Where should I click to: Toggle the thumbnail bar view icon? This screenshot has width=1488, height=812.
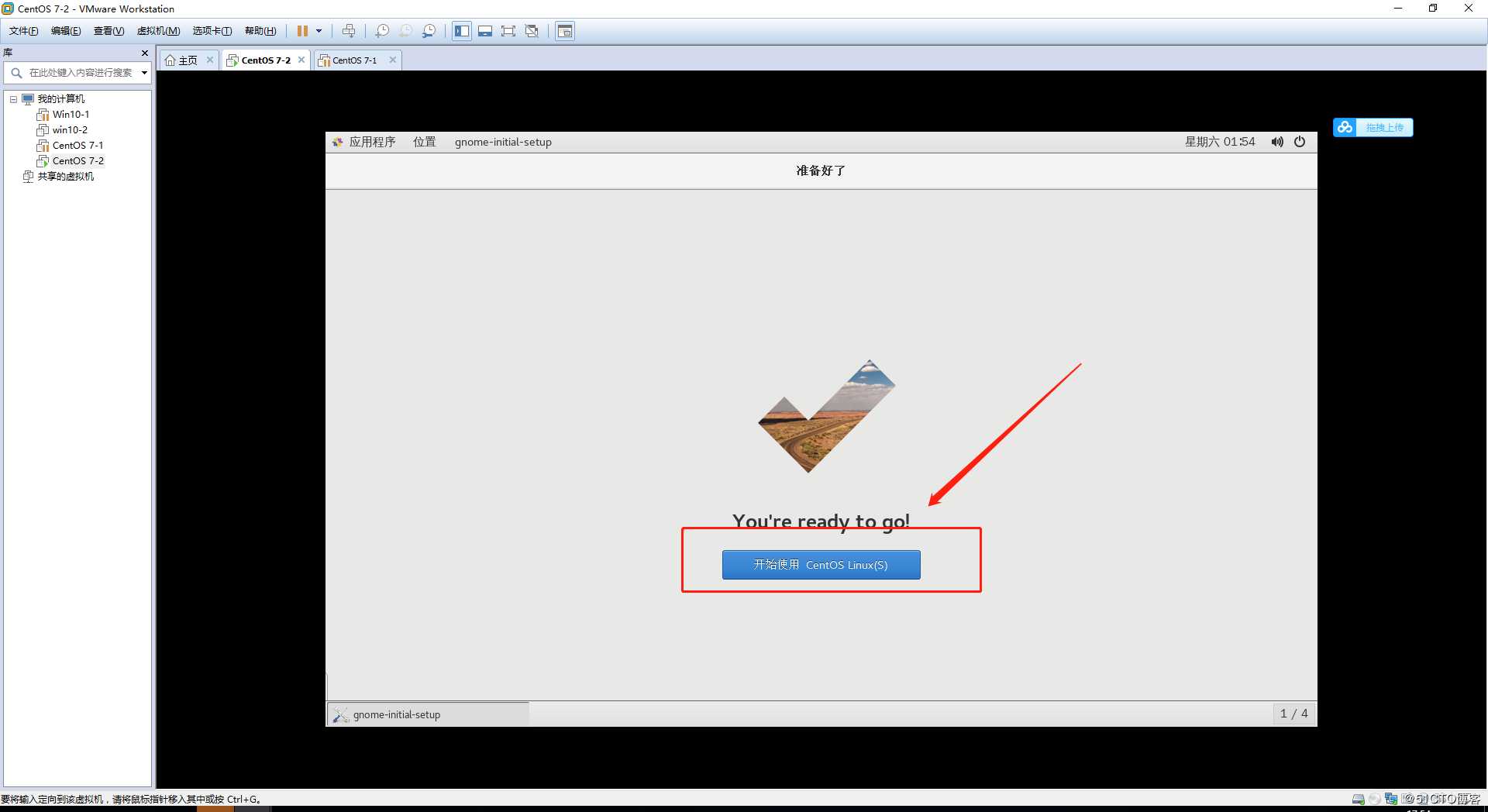485,31
